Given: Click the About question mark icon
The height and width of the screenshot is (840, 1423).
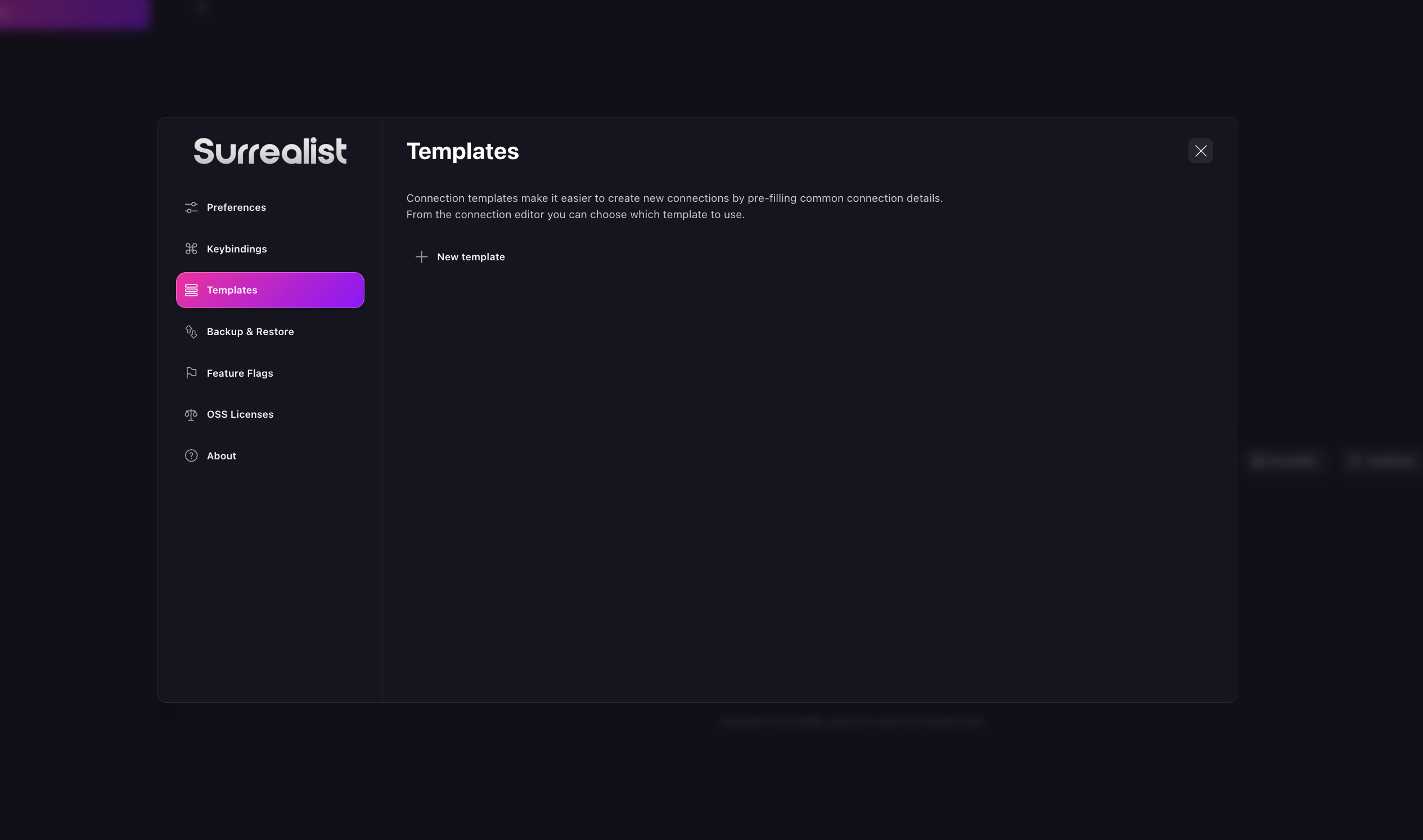Looking at the screenshot, I should [191, 455].
